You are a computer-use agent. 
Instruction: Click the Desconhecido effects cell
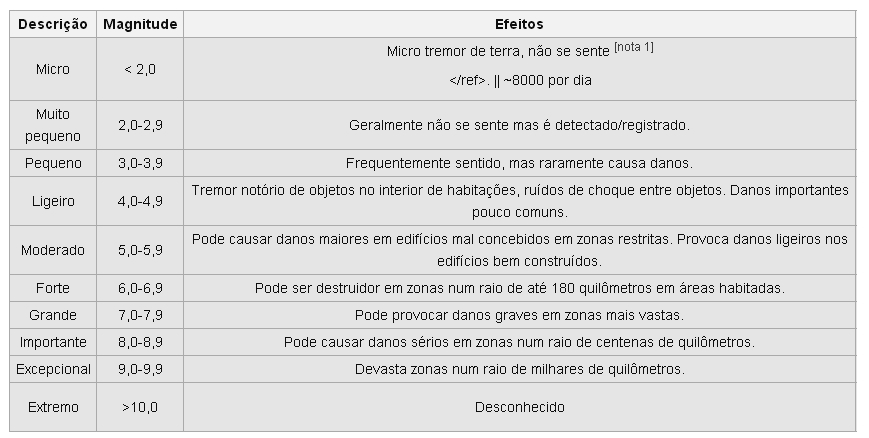(x=519, y=407)
